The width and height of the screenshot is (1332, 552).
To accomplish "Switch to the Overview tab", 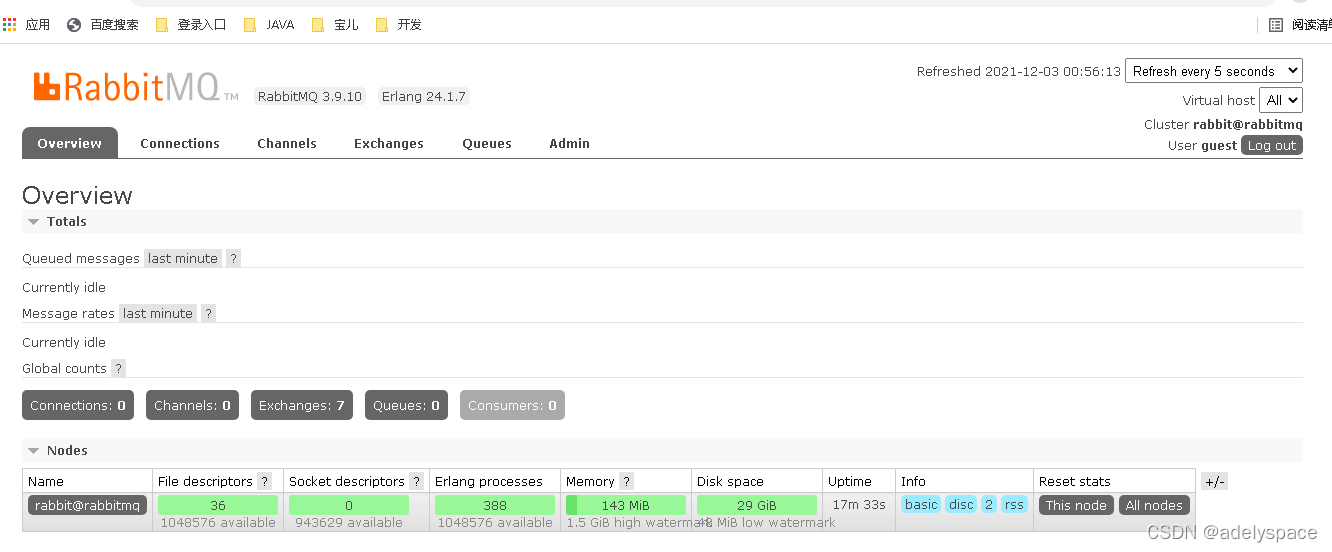I will (x=70, y=143).
